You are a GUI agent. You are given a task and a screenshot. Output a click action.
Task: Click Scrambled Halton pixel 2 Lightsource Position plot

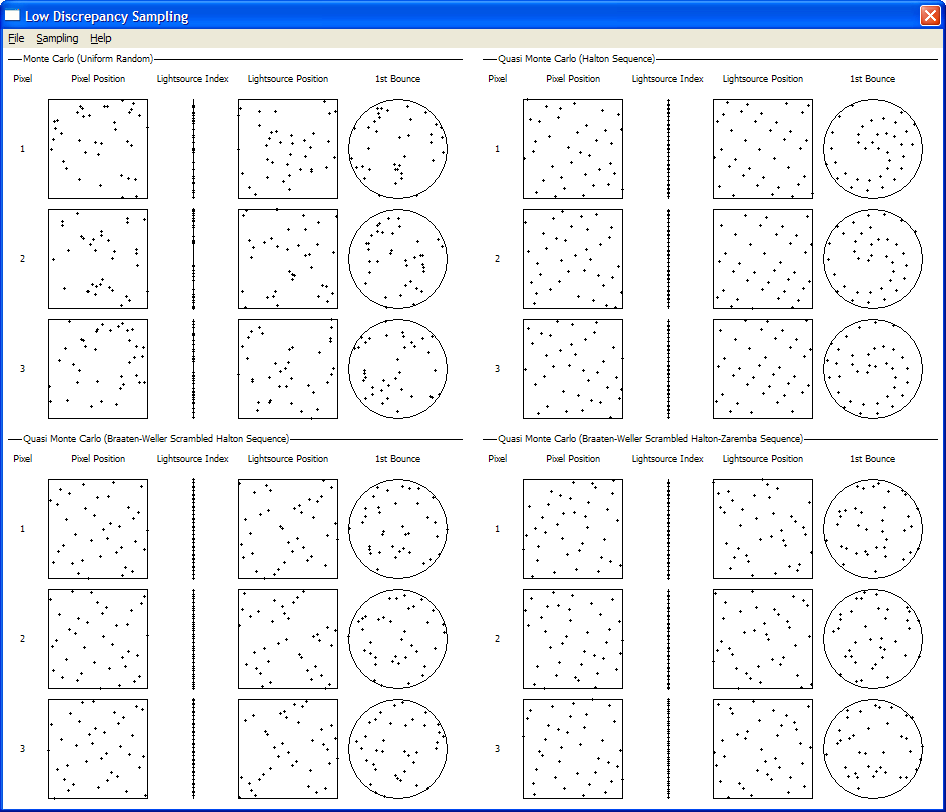(288, 639)
